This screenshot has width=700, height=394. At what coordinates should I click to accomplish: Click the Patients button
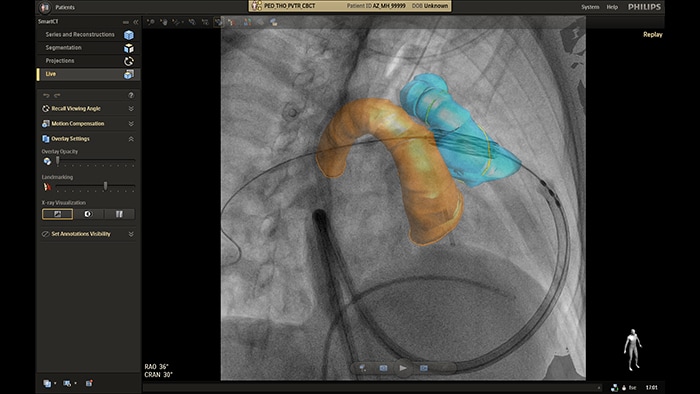[x=65, y=7]
